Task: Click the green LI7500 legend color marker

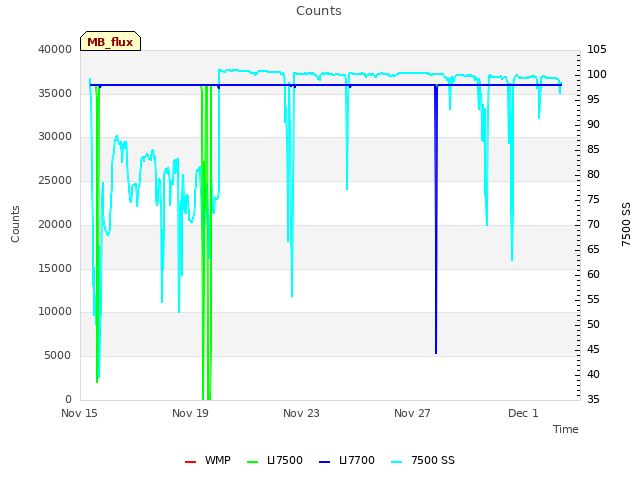Action: (x=253, y=462)
